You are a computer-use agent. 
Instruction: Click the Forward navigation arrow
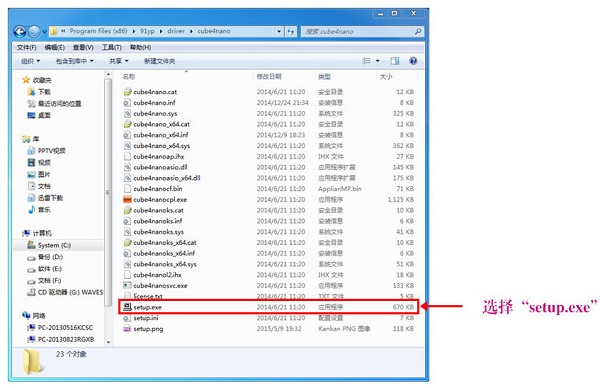[34, 32]
